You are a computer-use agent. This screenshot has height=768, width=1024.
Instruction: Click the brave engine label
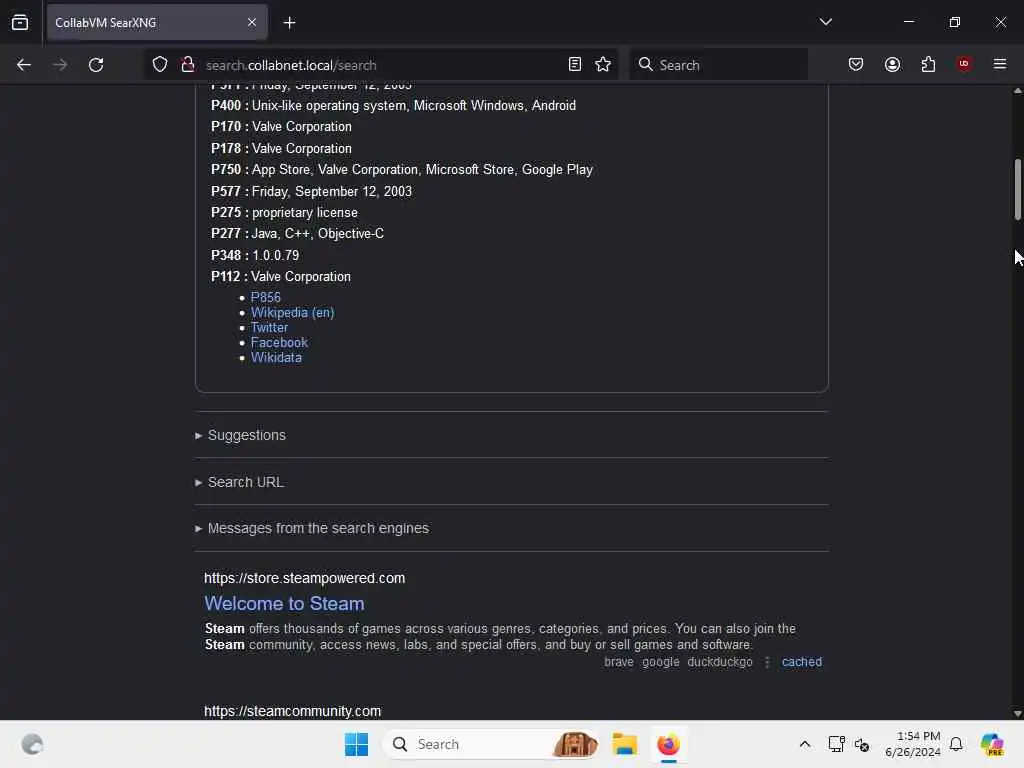coord(618,662)
